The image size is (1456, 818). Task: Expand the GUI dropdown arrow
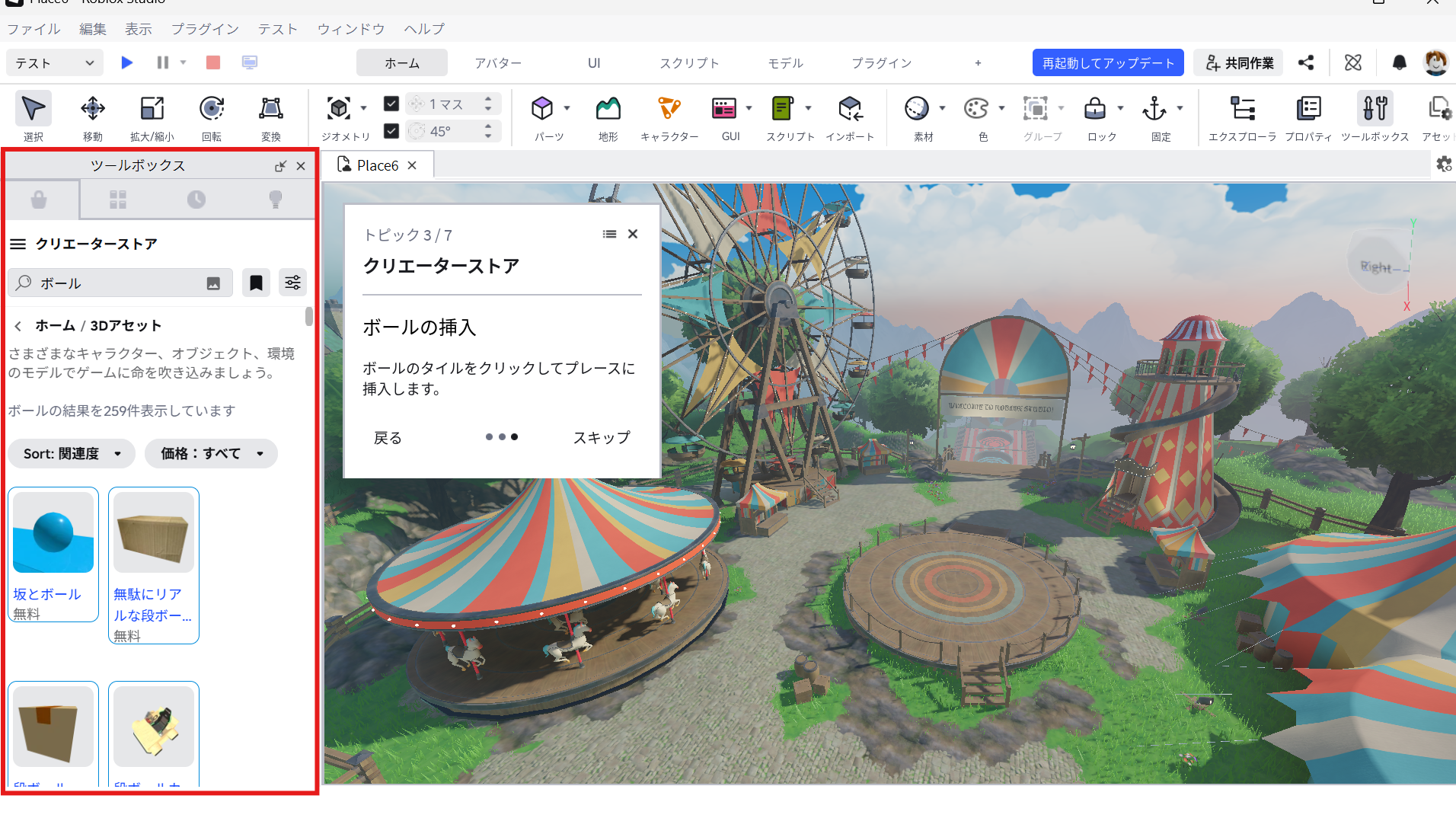(x=749, y=108)
